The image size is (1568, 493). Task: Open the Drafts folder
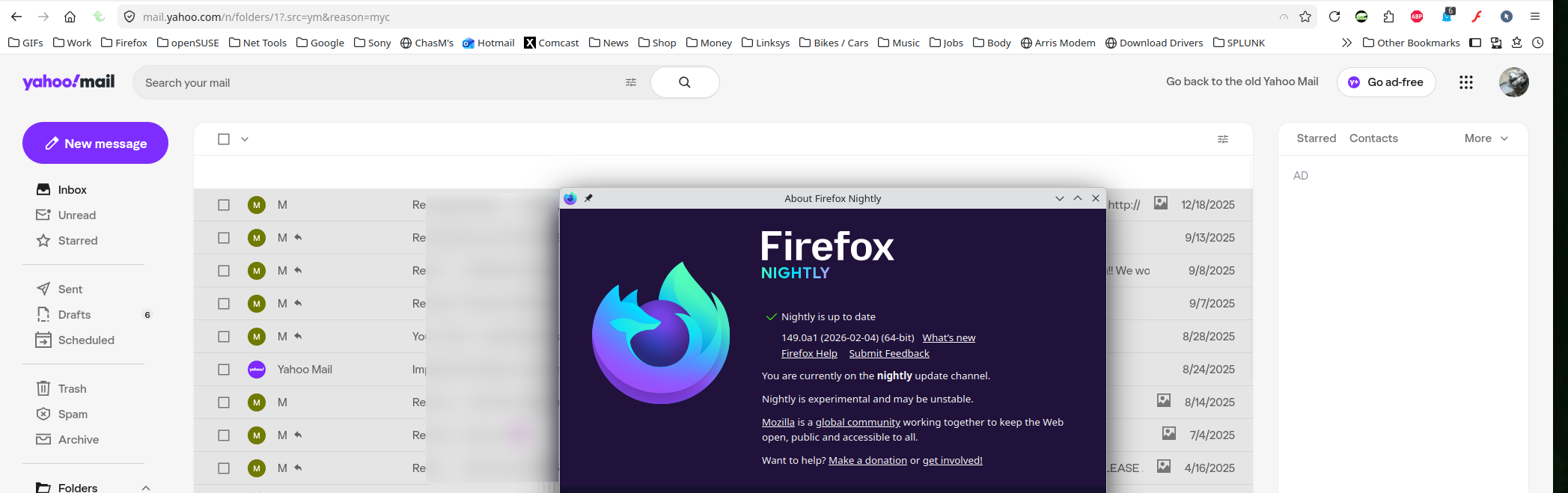[x=63, y=315]
